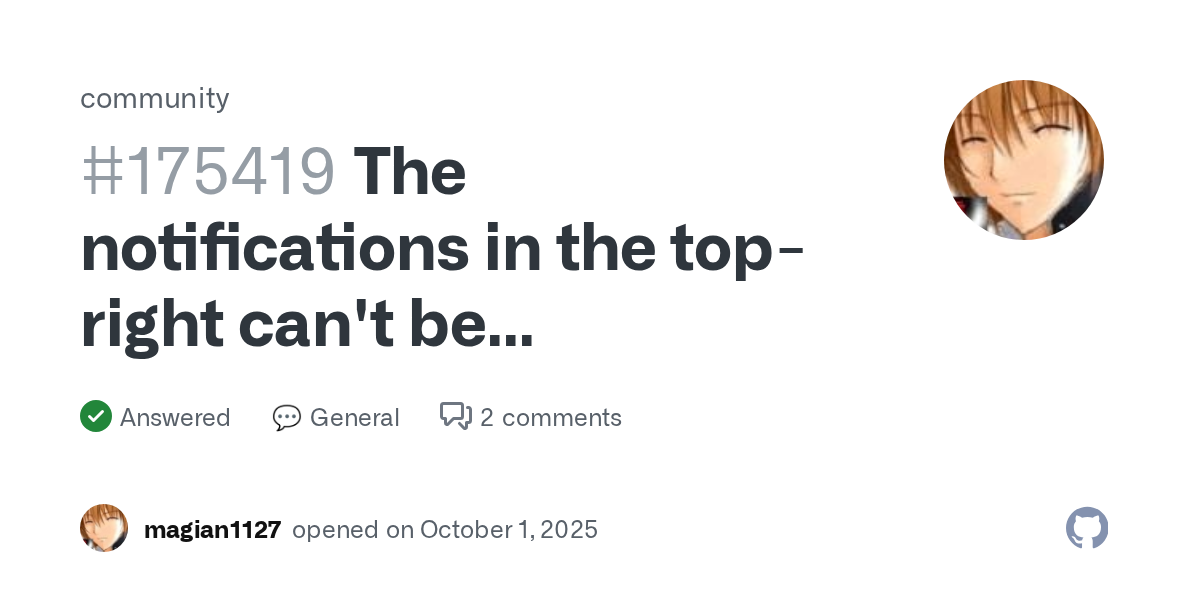This screenshot has width=1200, height=600.
Task: Click the green Answered checkmark icon
Action: (96, 416)
